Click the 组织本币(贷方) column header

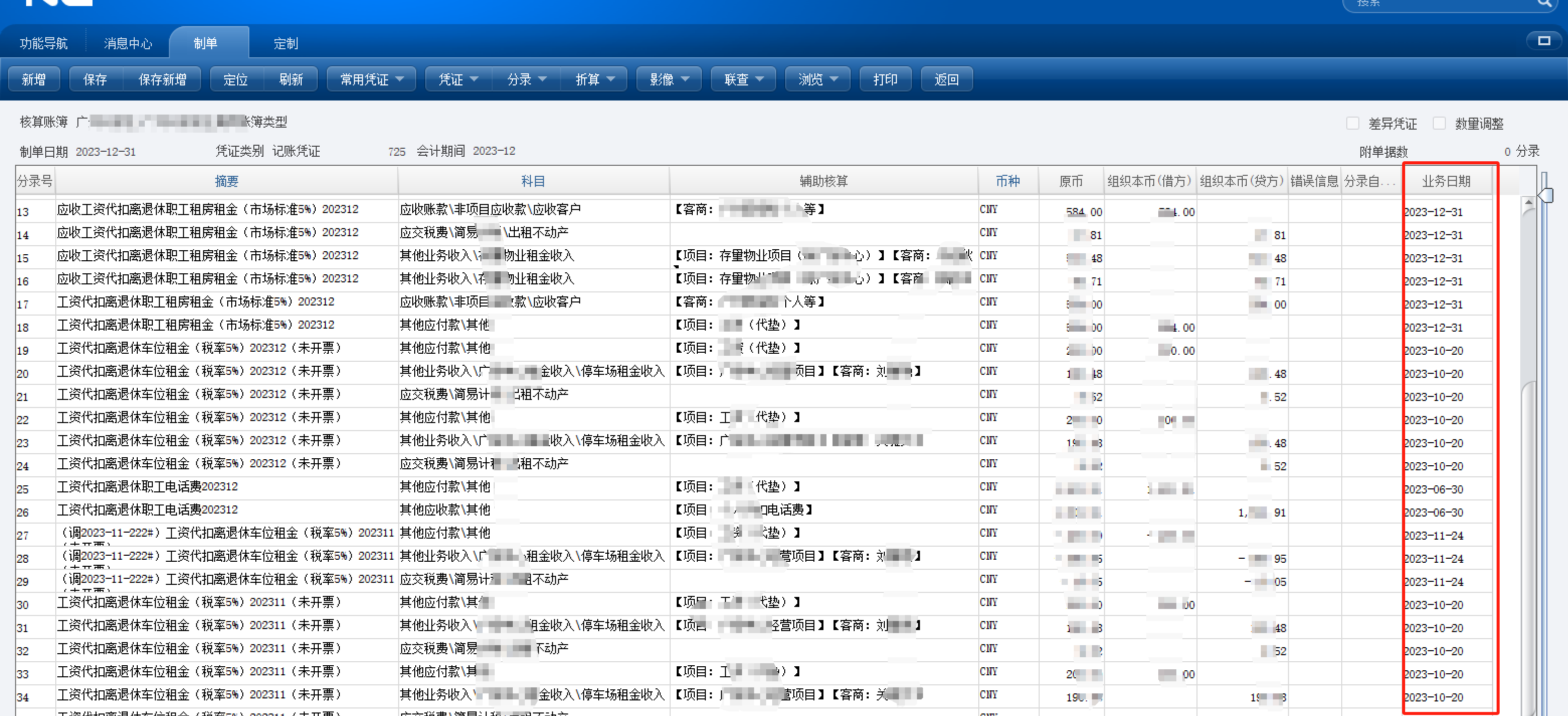(1242, 181)
